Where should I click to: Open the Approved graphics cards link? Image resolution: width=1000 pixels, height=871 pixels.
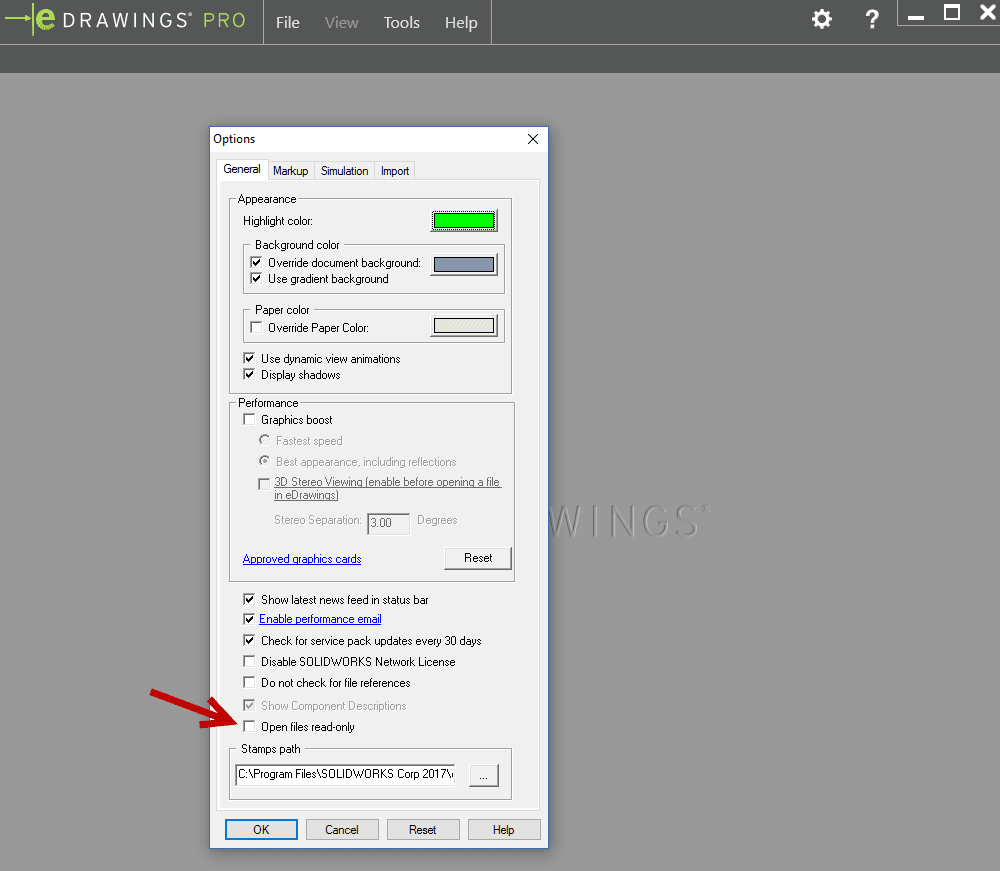coord(302,559)
